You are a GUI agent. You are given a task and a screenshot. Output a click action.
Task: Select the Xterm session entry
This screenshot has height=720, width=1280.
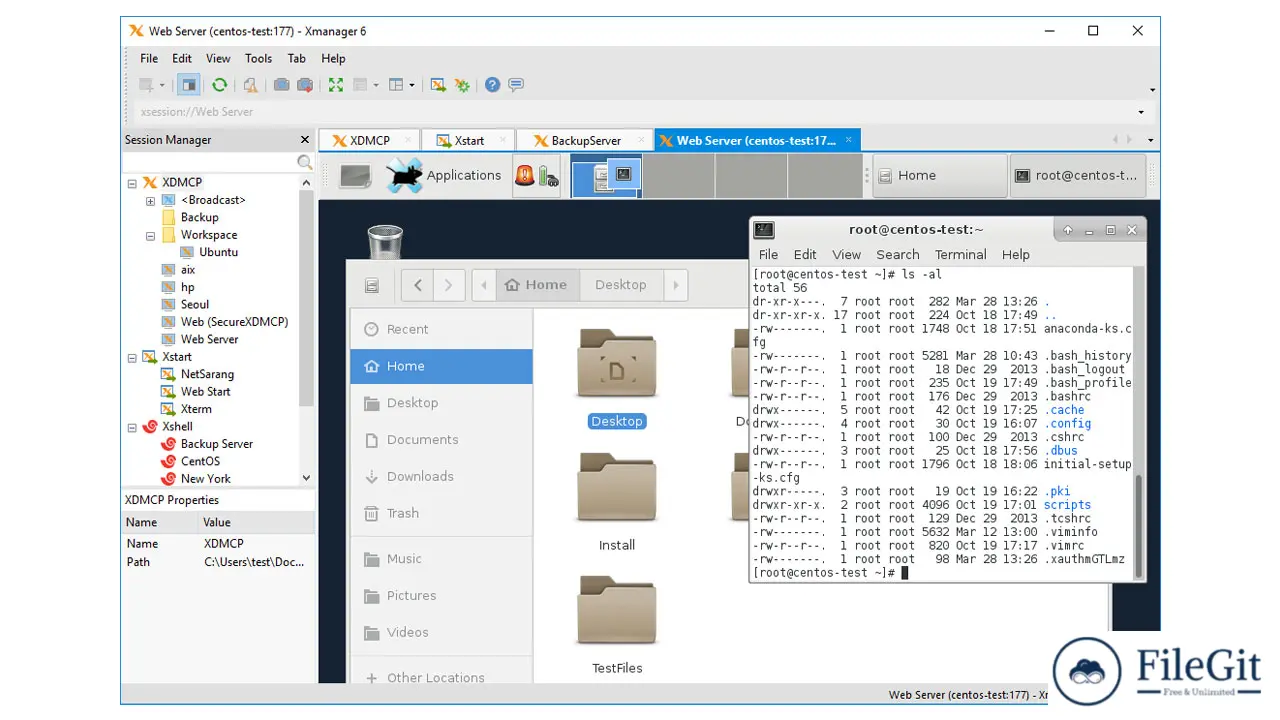[x=196, y=409]
